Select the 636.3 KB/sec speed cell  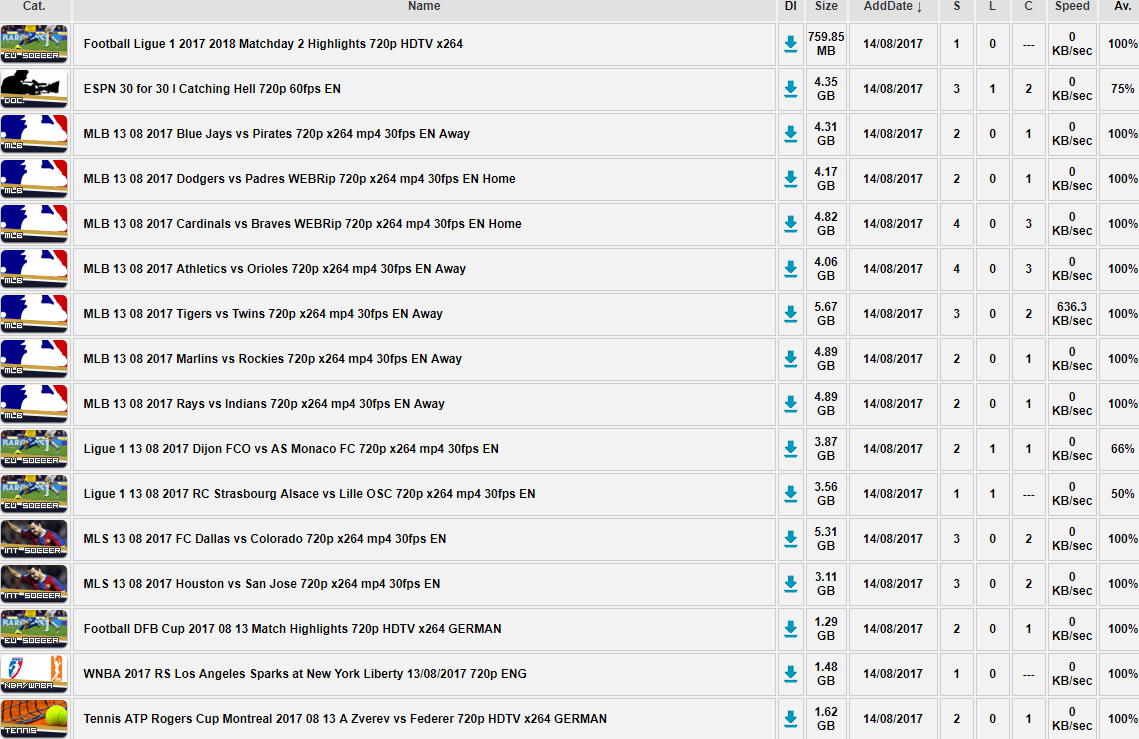(1072, 314)
